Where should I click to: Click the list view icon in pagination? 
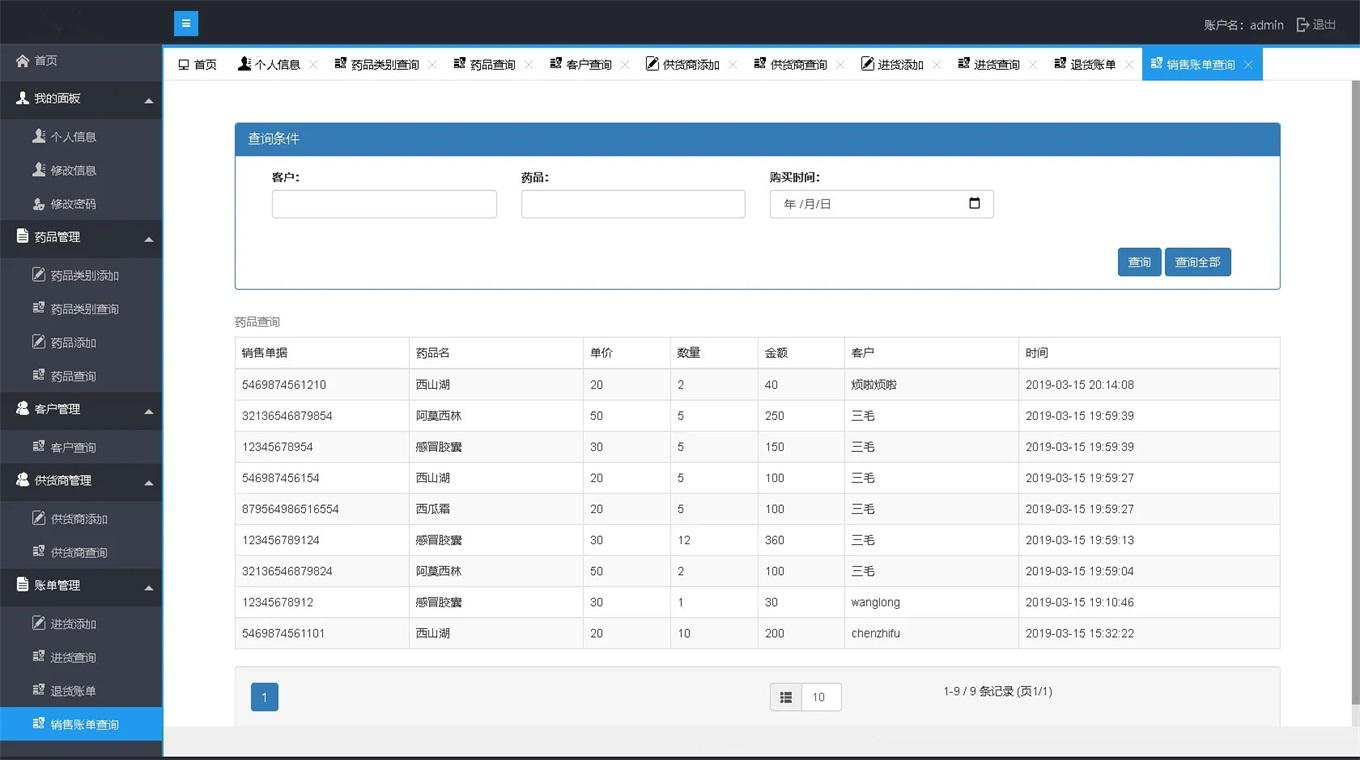tap(786, 697)
